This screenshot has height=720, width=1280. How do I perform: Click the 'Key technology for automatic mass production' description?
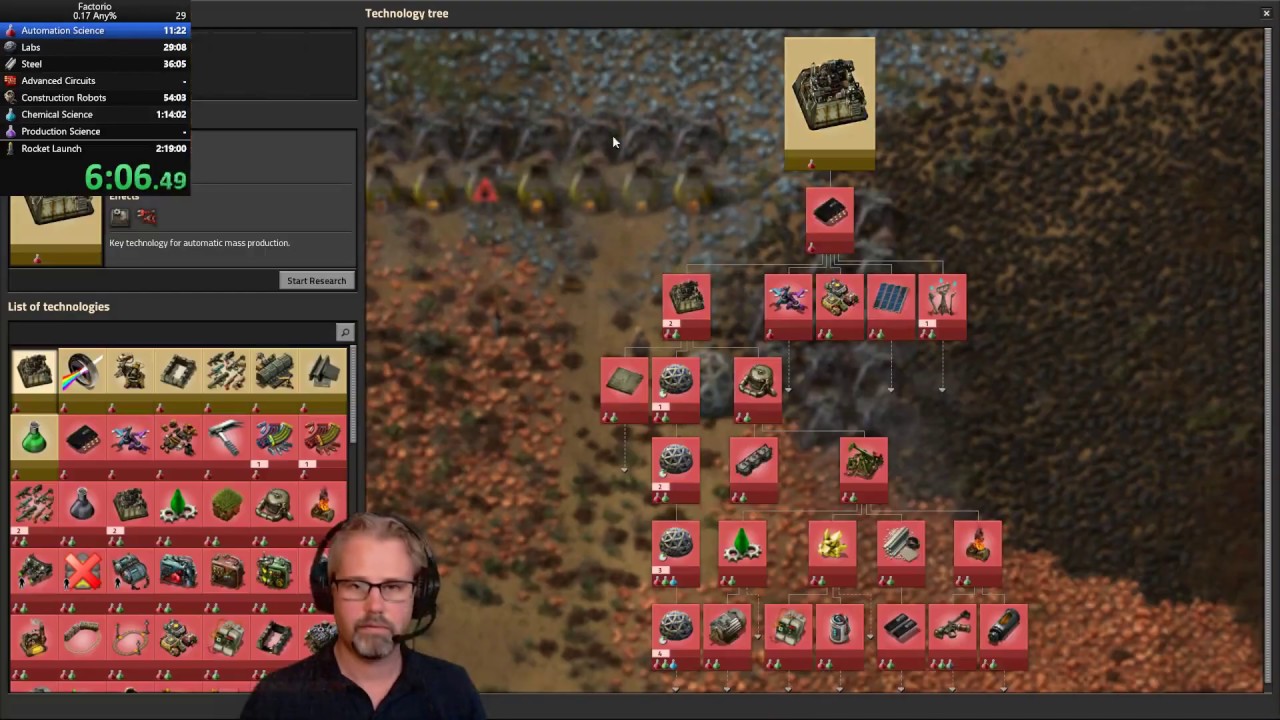click(x=199, y=243)
